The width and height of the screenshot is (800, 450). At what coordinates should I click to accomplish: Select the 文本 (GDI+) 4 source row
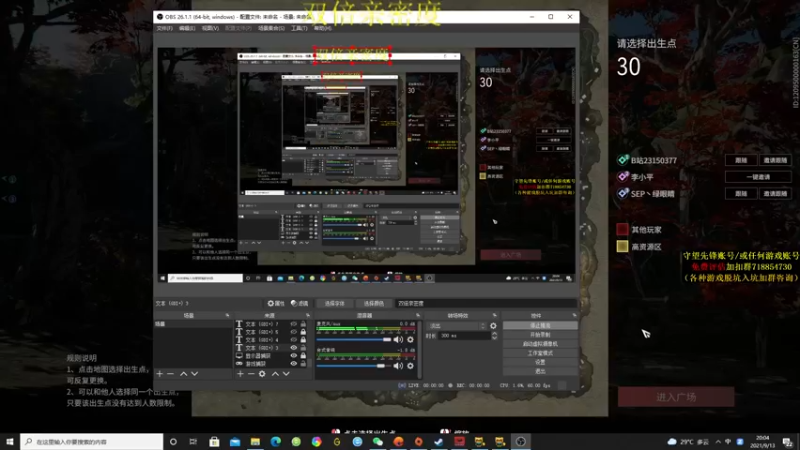(x=272, y=340)
